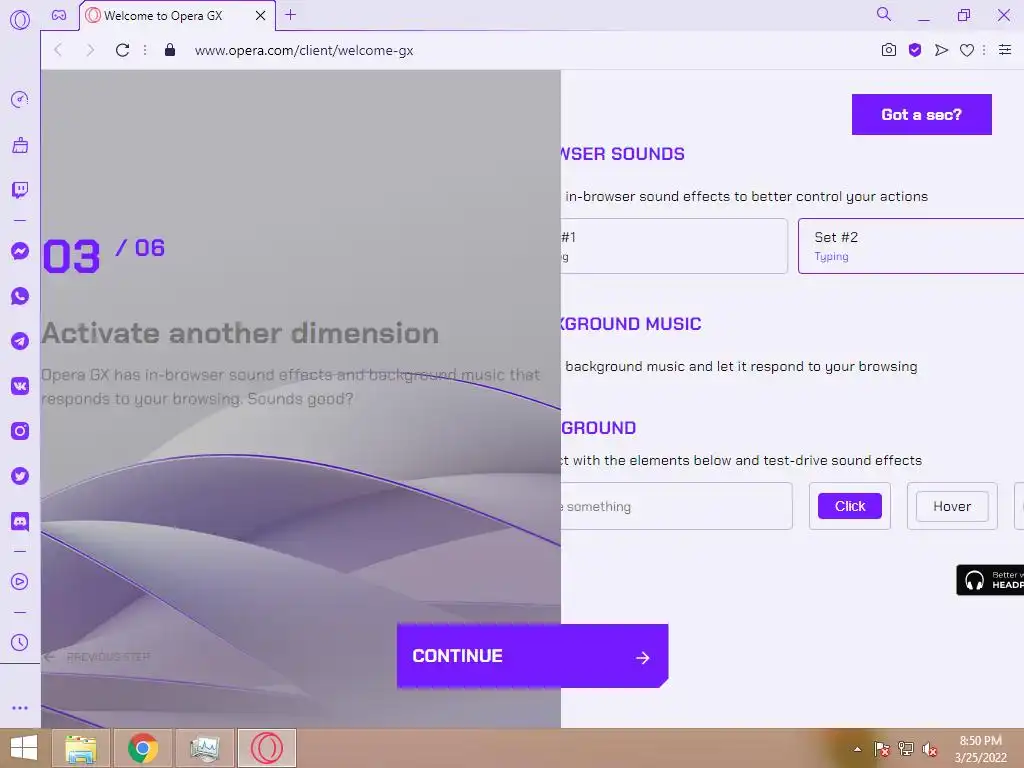Show hidden tray icons arrow
Screen dimensions: 1024x768
(857, 749)
